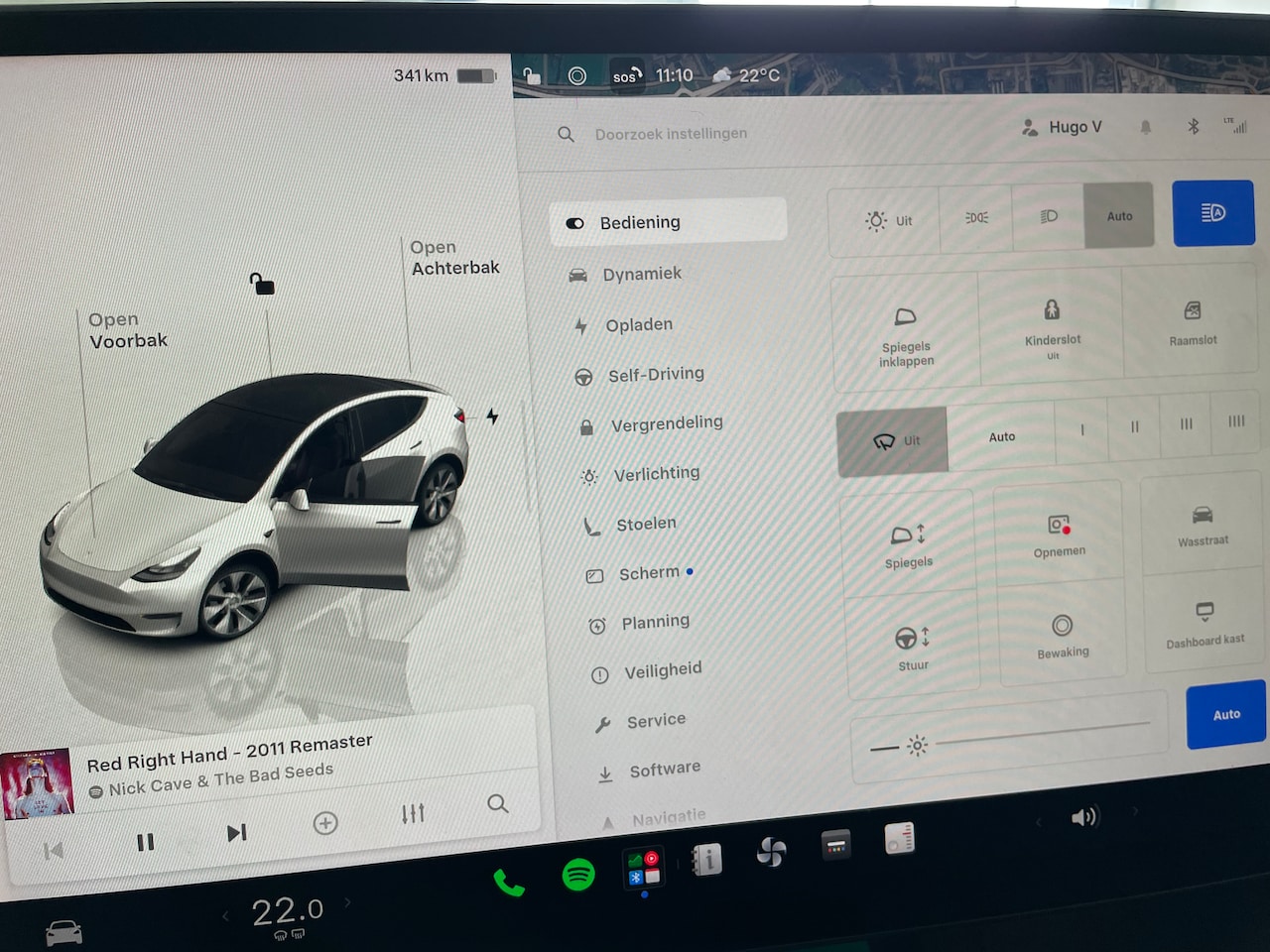This screenshot has height=952, width=1270.
Task: Open the Bediening settings section
Action: [x=669, y=222]
